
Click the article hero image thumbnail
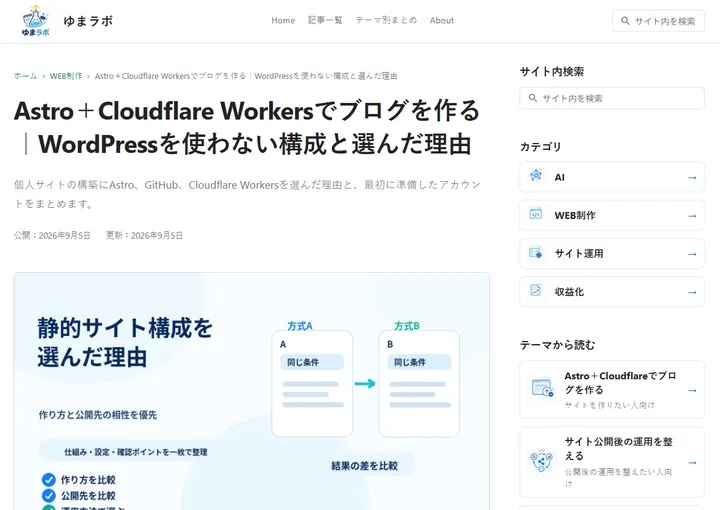[x=252, y=391]
